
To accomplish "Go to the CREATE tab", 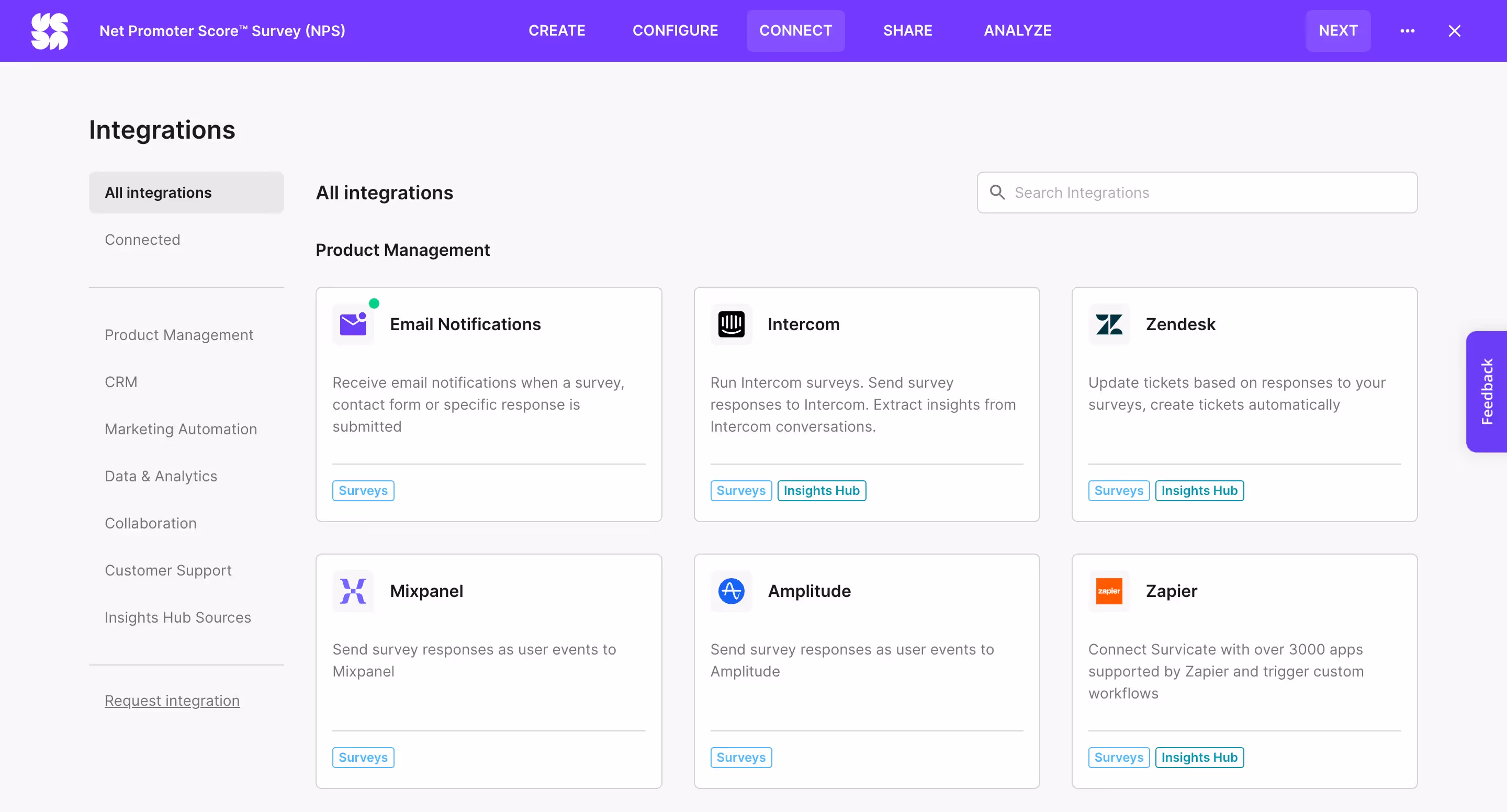I will click(x=557, y=31).
